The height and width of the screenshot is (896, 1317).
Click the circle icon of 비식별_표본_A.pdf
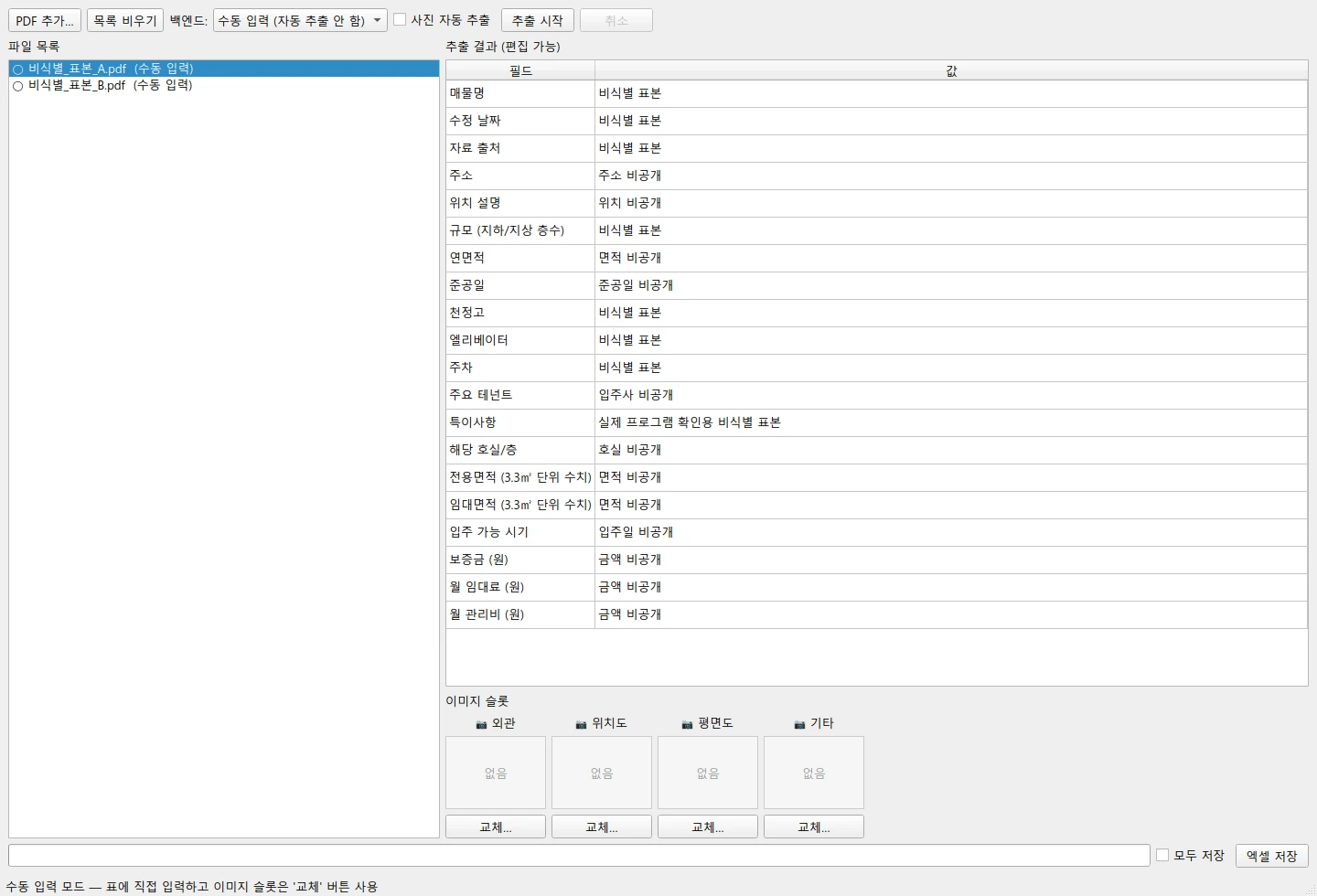tap(17, 69)
